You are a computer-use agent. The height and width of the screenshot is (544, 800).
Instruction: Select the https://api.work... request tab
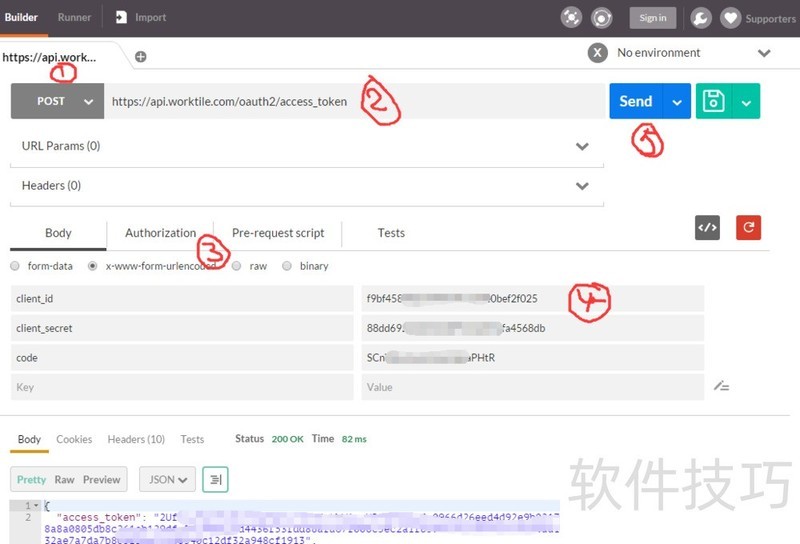pyautogui.click(x=49, y=57)
